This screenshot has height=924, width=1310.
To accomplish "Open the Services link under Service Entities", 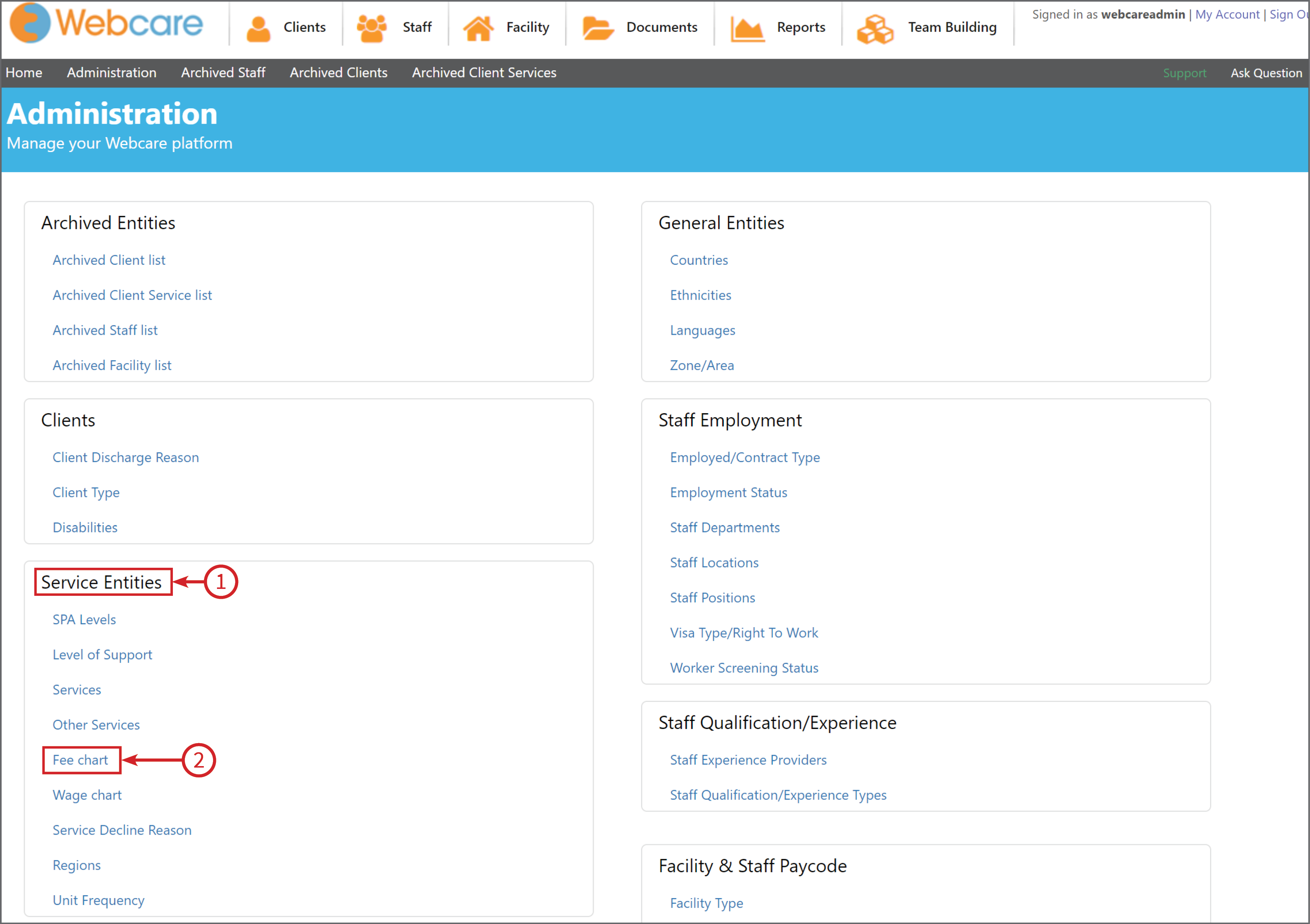I will (77, 690).
